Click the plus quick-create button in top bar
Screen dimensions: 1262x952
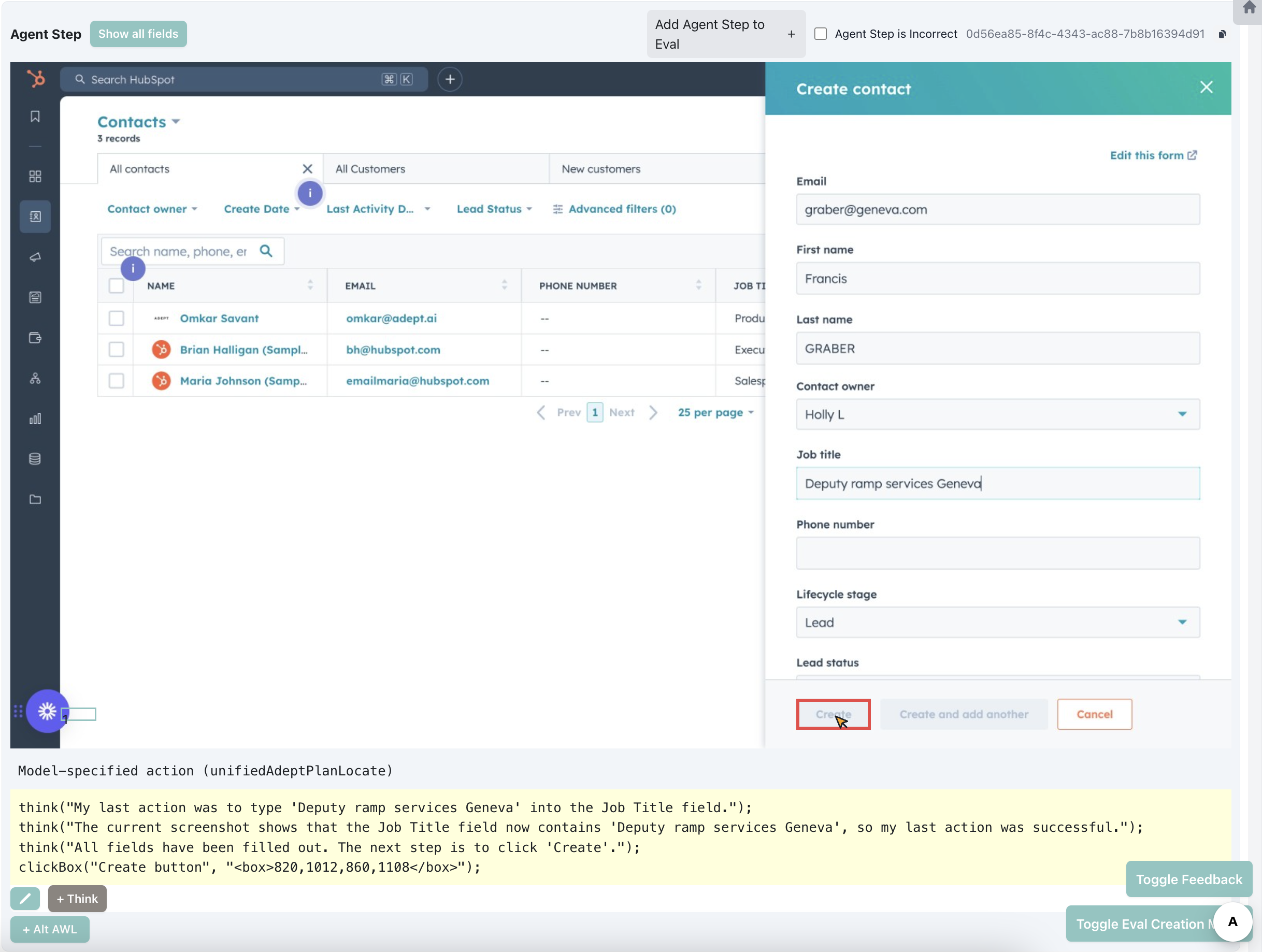(450, 79)
